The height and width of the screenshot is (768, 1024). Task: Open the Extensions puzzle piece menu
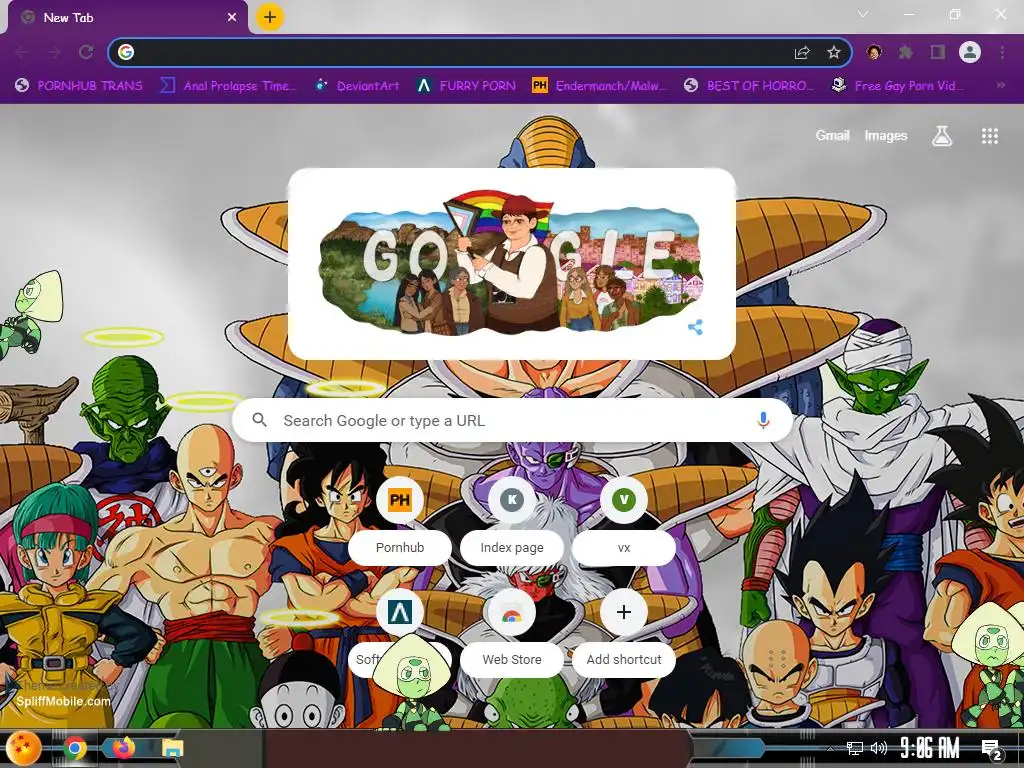905,52
